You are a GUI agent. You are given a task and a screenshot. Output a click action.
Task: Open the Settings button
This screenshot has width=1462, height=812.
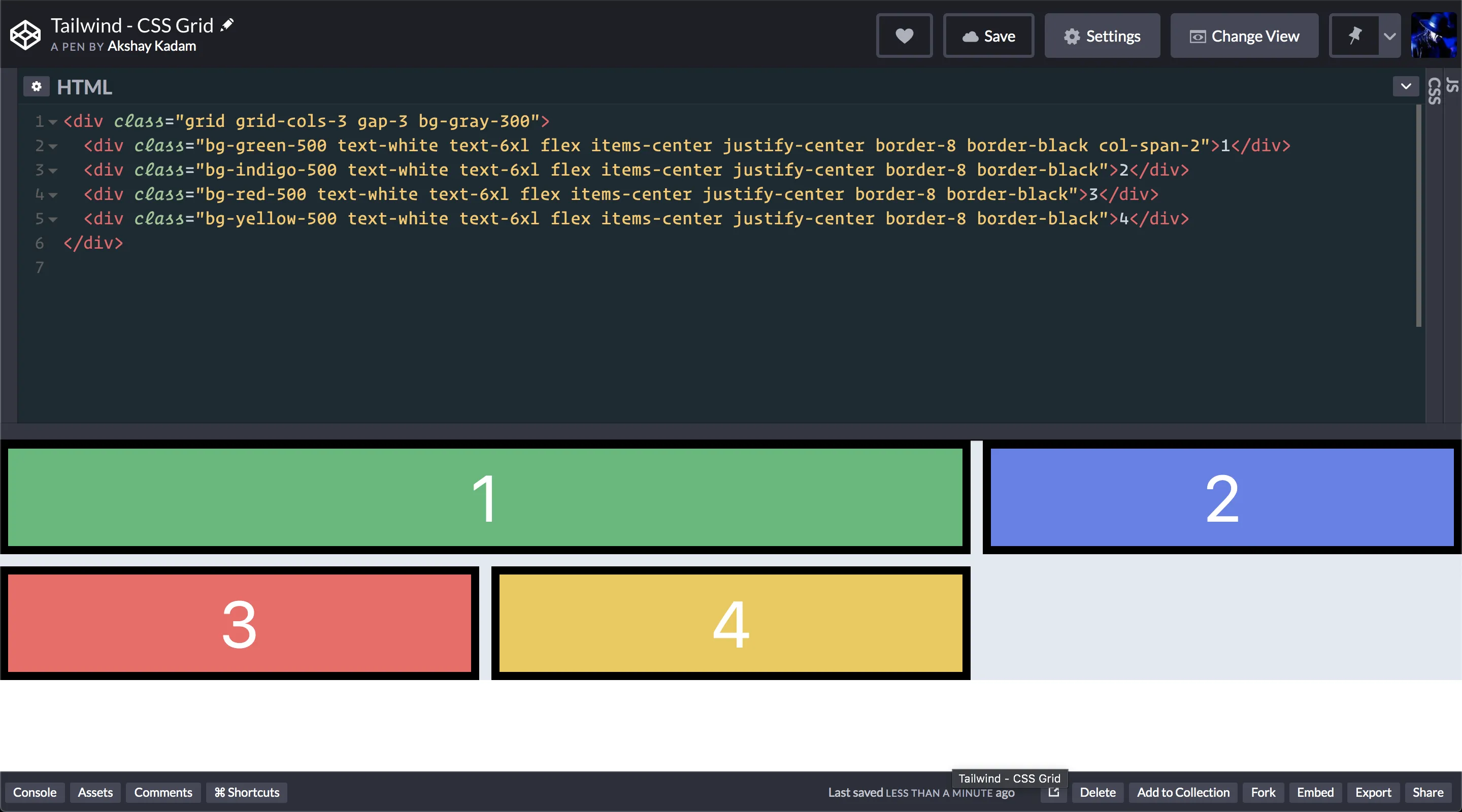1102,36
